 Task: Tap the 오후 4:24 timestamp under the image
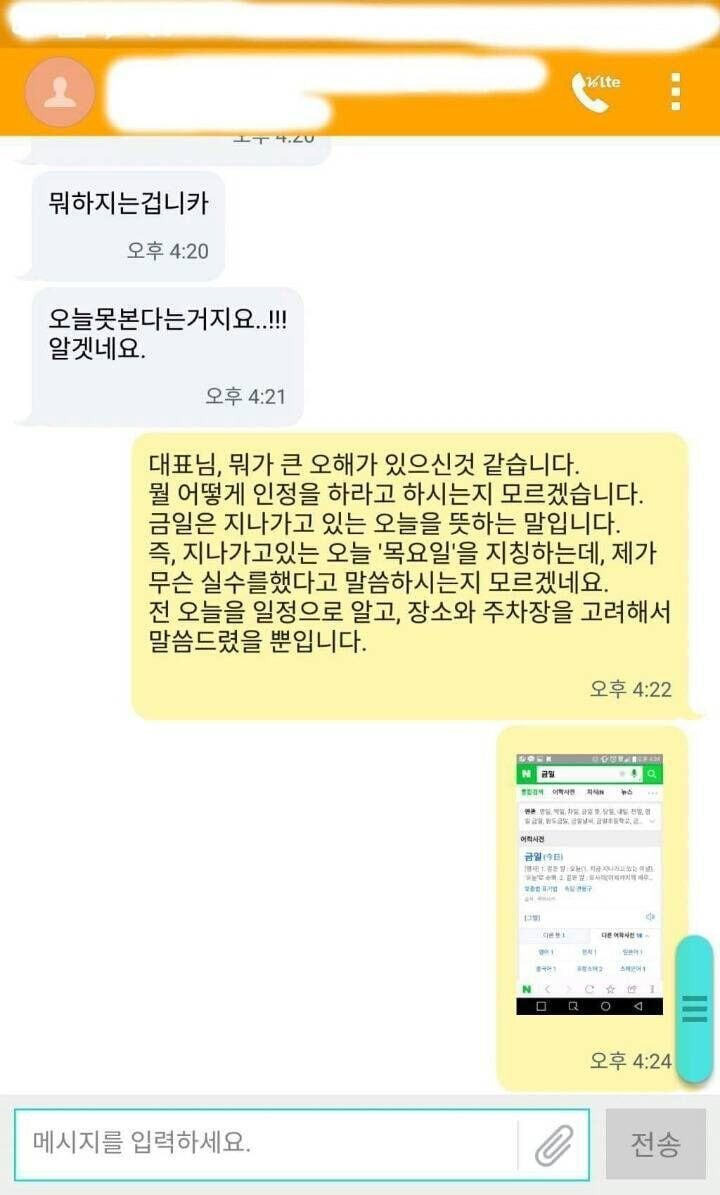pos(631,1061)
